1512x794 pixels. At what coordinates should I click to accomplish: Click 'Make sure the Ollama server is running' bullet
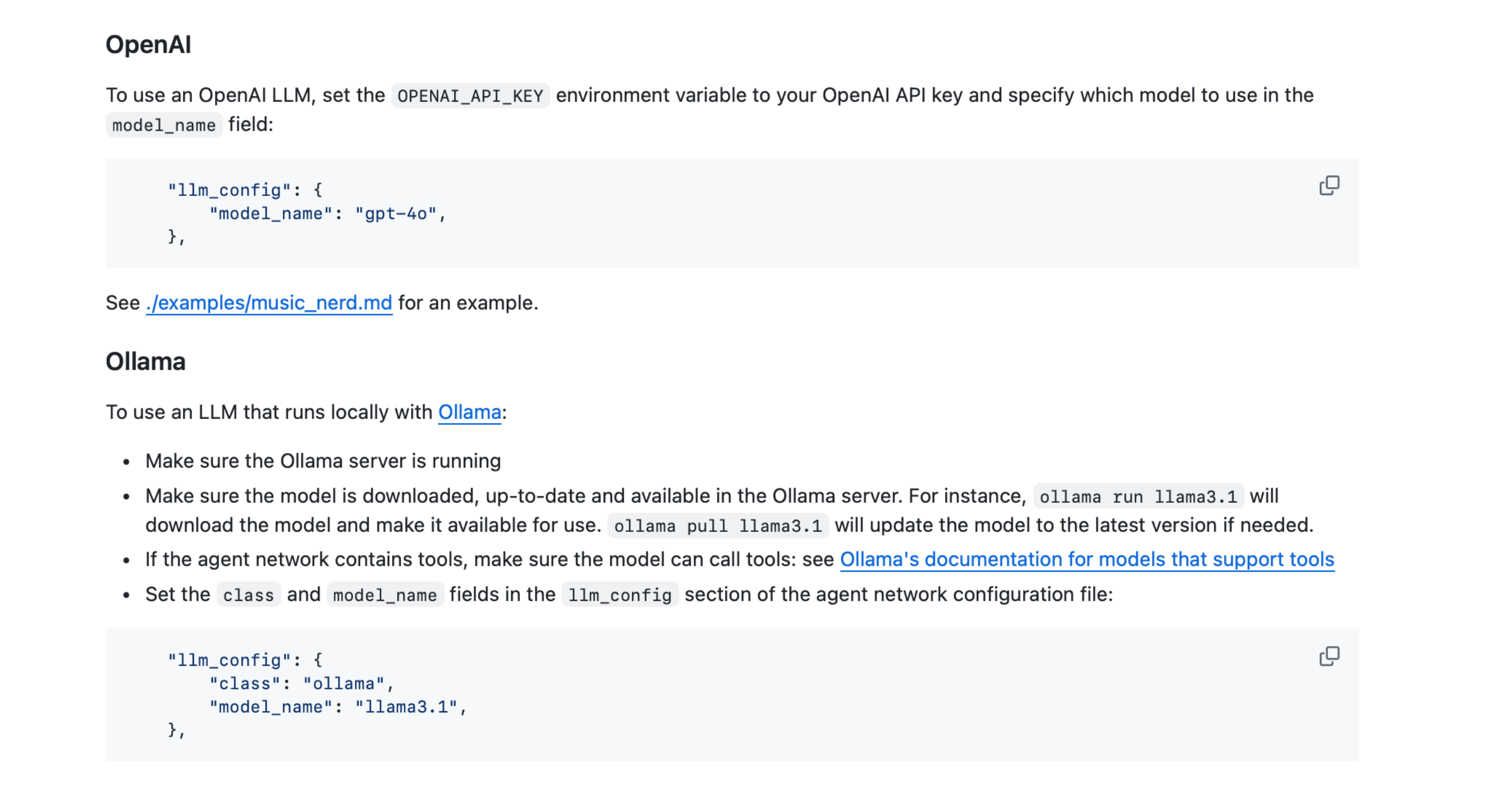[x=323, y=461]
